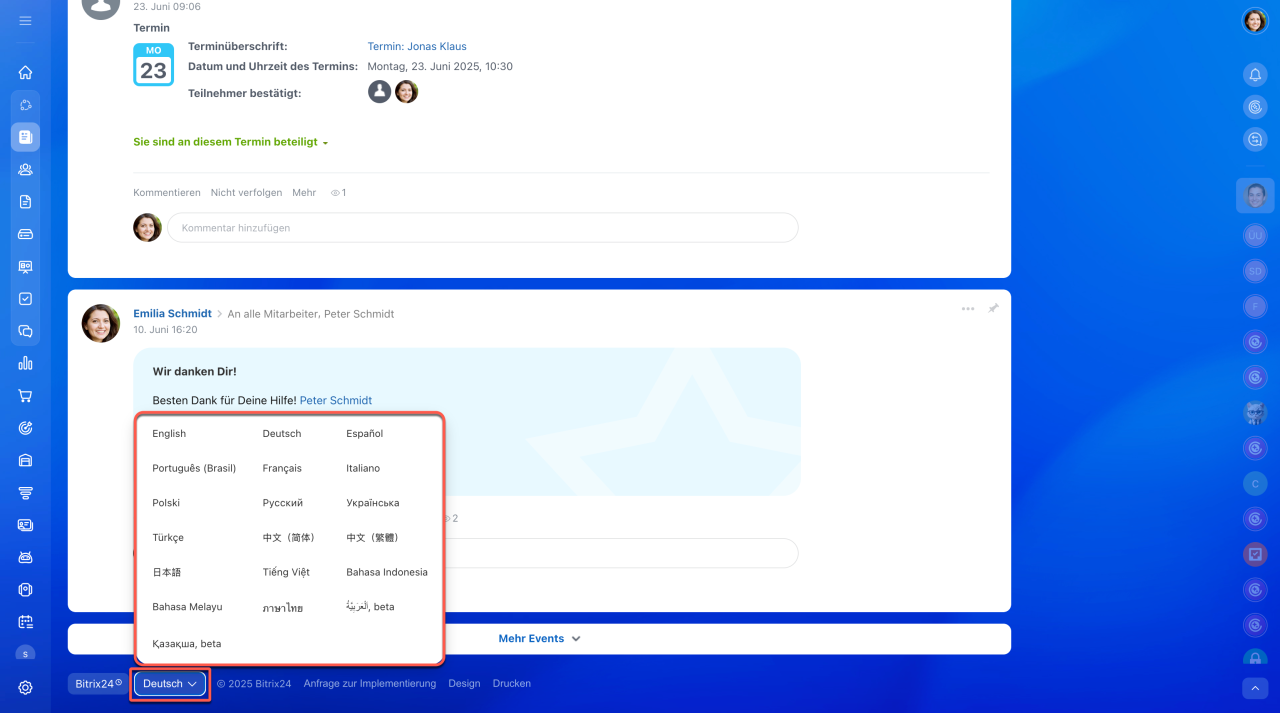The width and height of the screenshot is (1280, 713).
Task: Select the highlighted news feed sidebar icon
Action: [25, 136]
